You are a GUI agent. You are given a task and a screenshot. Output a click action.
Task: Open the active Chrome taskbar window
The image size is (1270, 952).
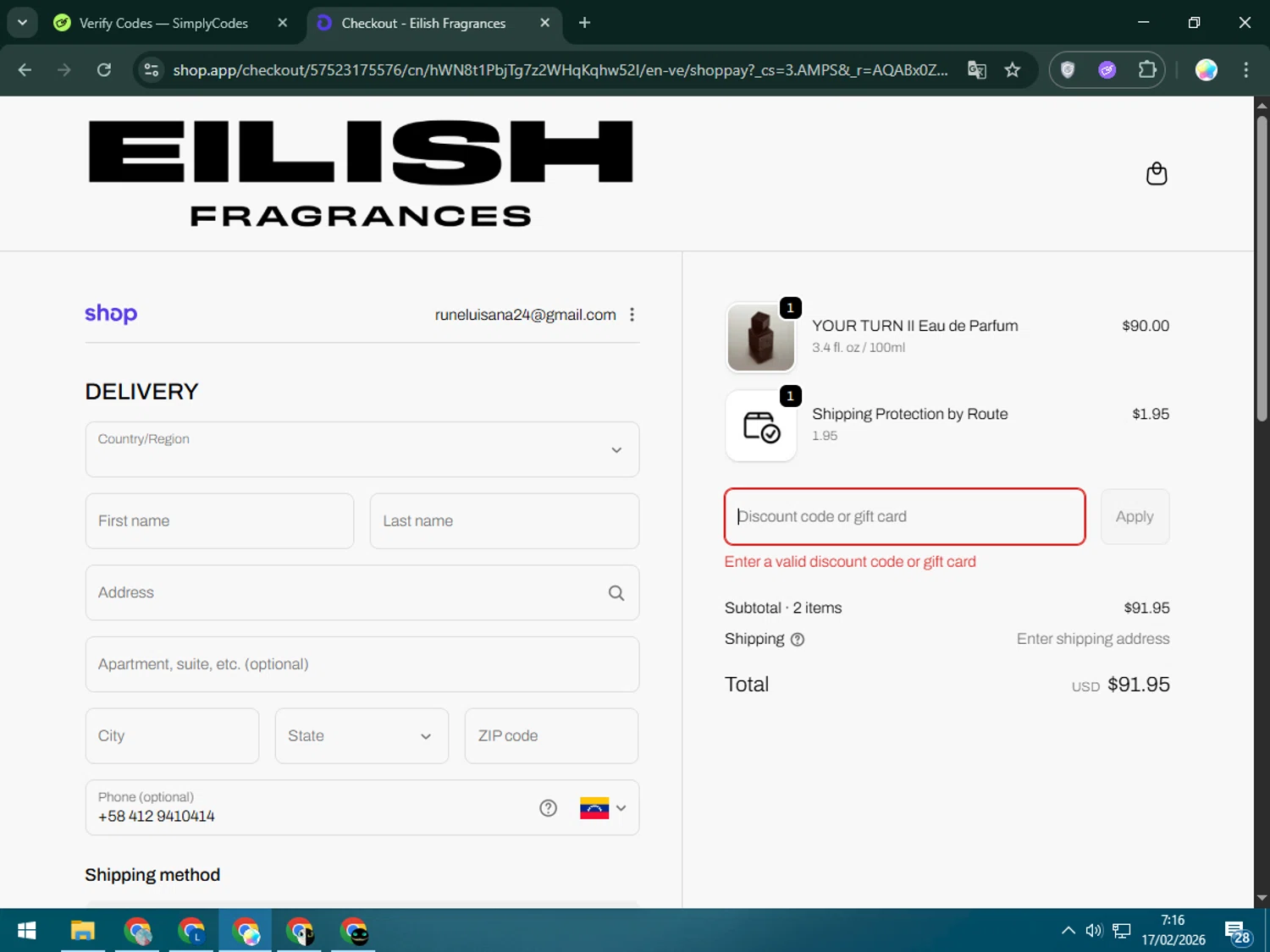coord(246,931)
